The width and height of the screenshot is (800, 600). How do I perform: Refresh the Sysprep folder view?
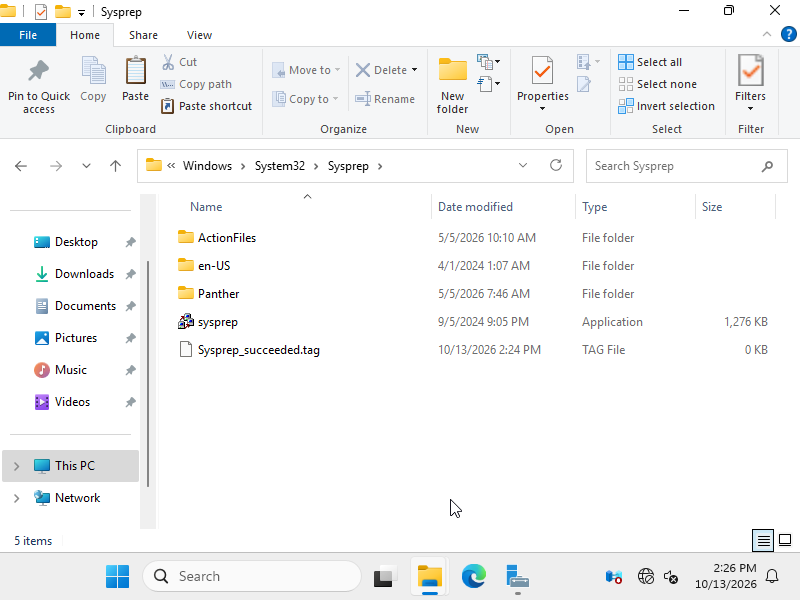[x=556, y=165]
